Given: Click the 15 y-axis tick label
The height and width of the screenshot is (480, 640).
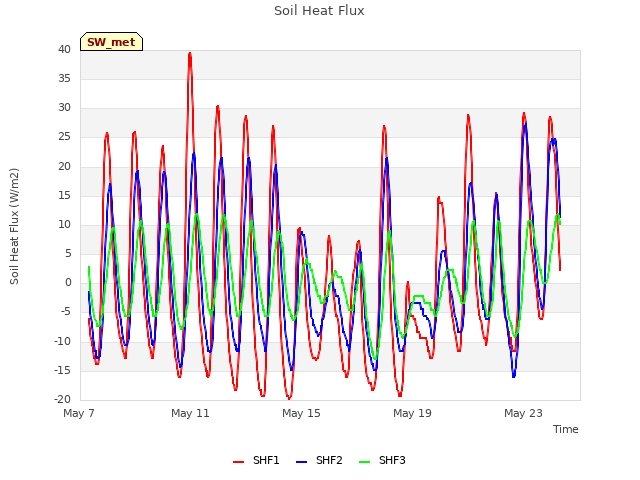Looking at the screenshot, I should pyautogui.click(x=64, y=196).
